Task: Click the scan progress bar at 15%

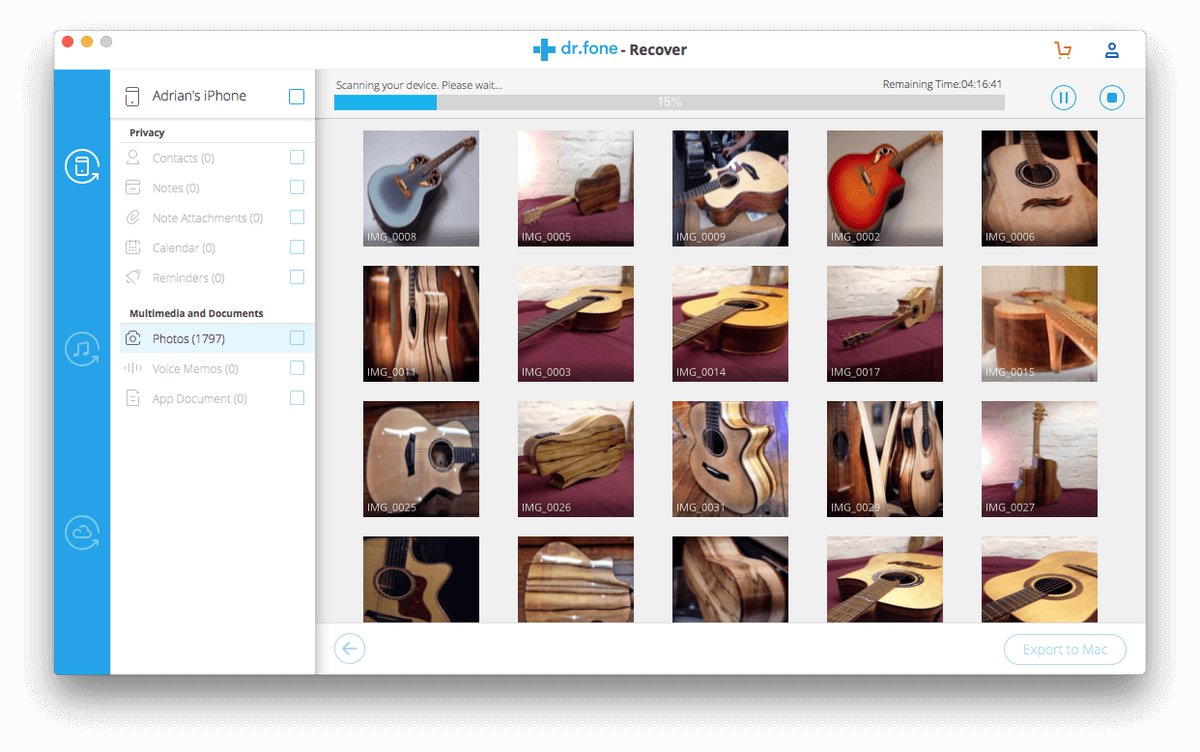Action: (x=669, y=102)
